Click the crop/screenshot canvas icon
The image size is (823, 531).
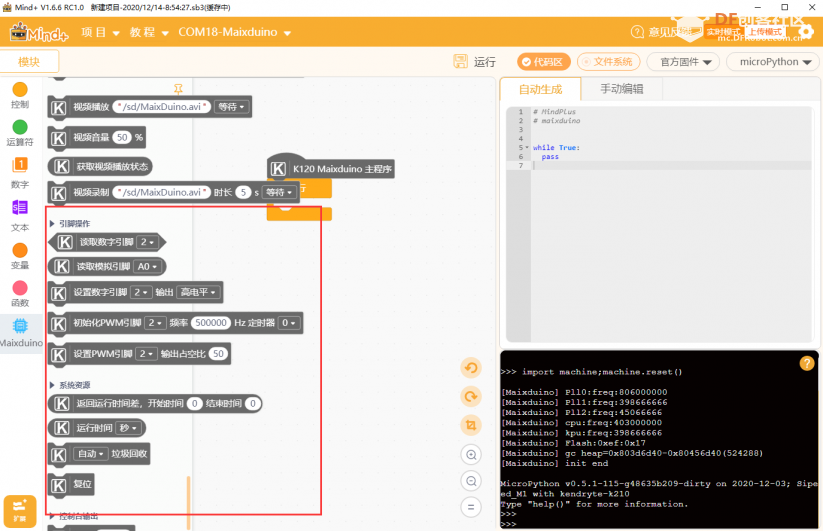(x=471, y=425)
